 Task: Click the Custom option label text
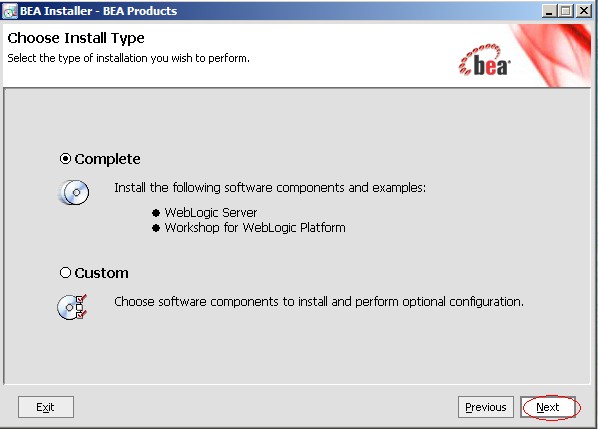tap(101, 273)
